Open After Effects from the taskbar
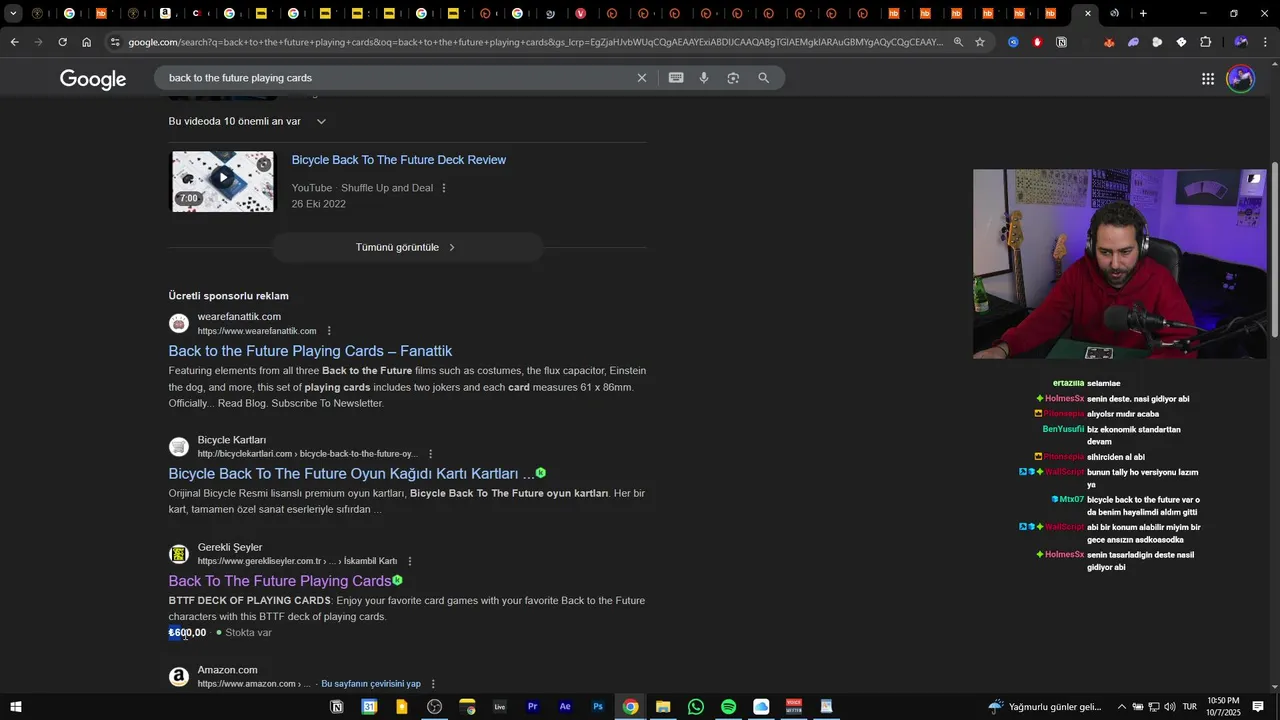 (x=565, y=707)
